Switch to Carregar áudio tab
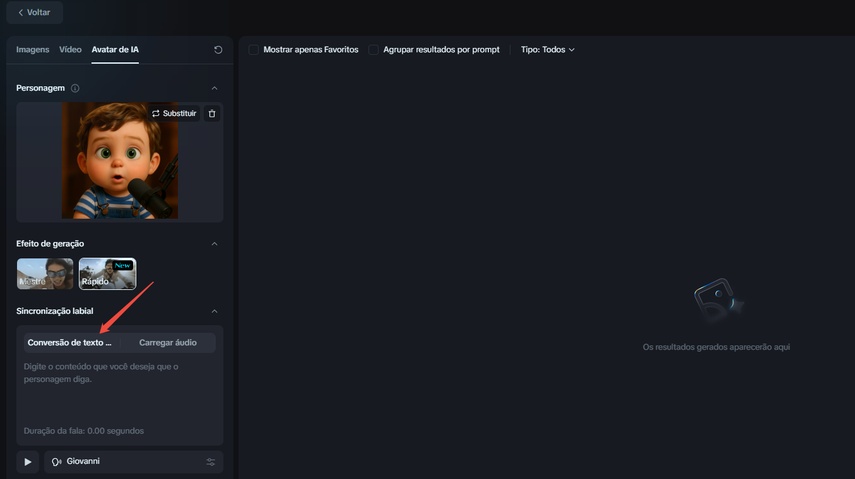 (168, 343)
